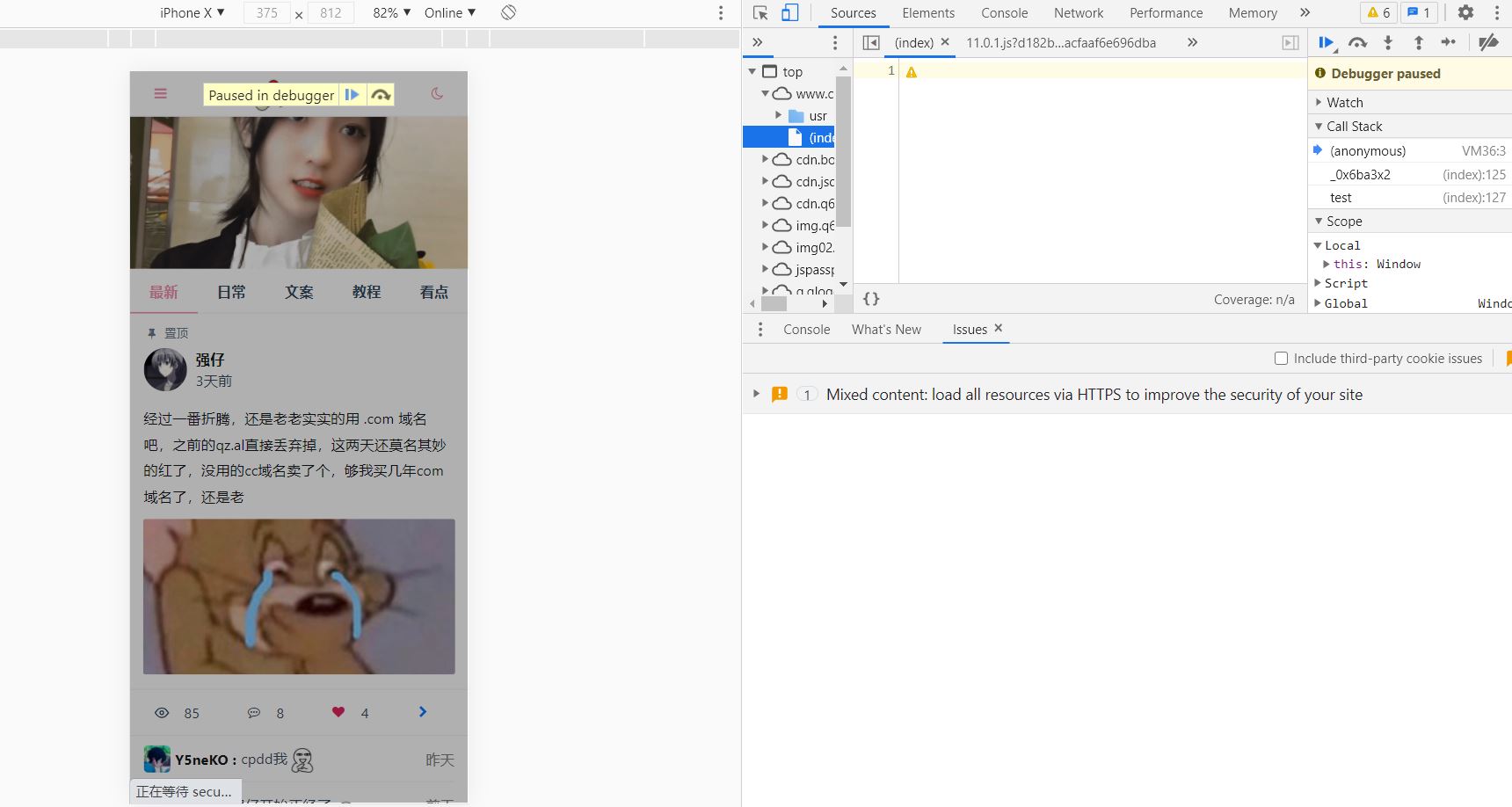Viewport: 1512px width, 807px height.
Task: Open the Online network throttling dropdown
Action: pyautogui.click(x=449, y=12)
